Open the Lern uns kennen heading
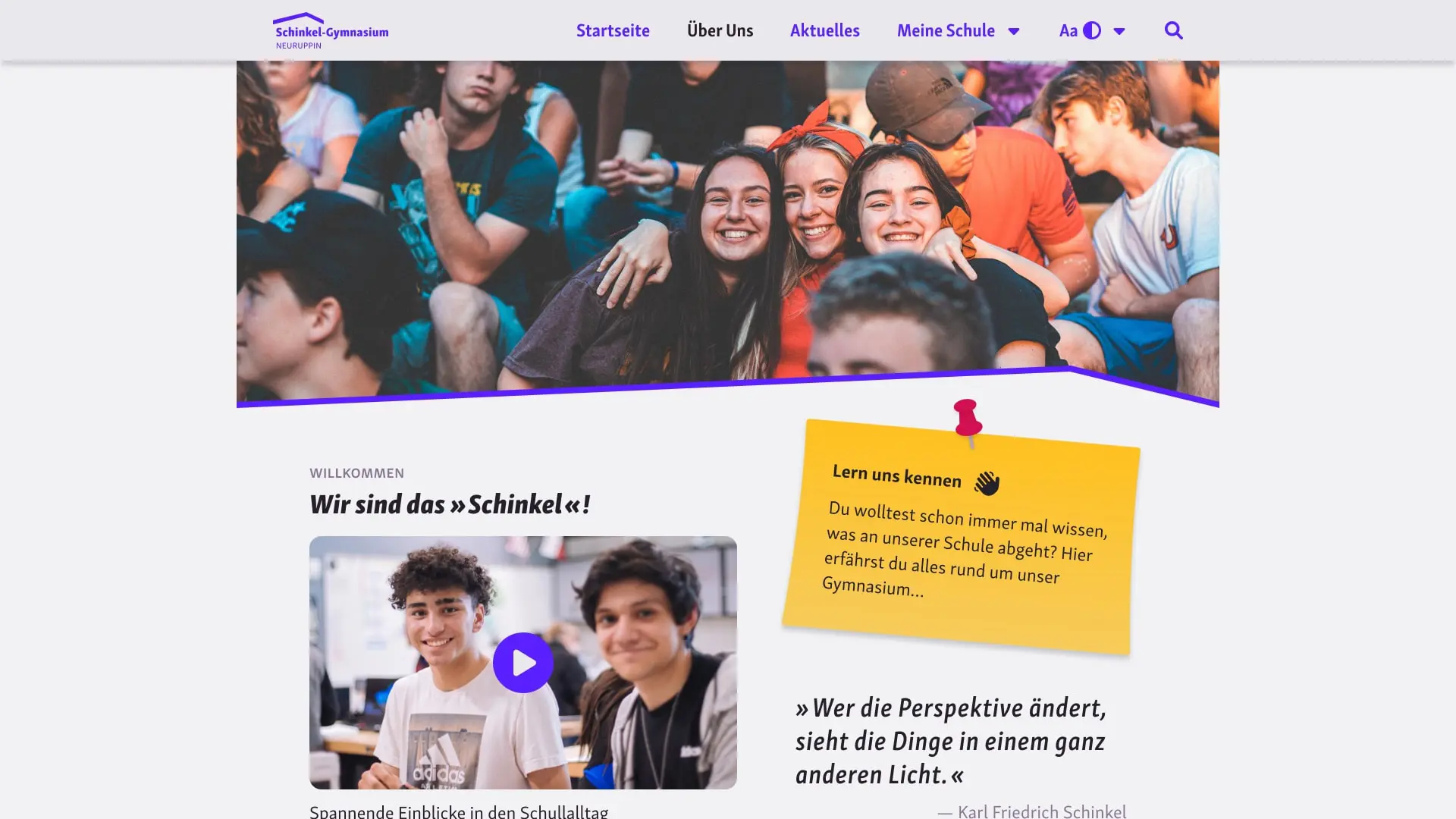1456x819 pixels. pos(896,475)
